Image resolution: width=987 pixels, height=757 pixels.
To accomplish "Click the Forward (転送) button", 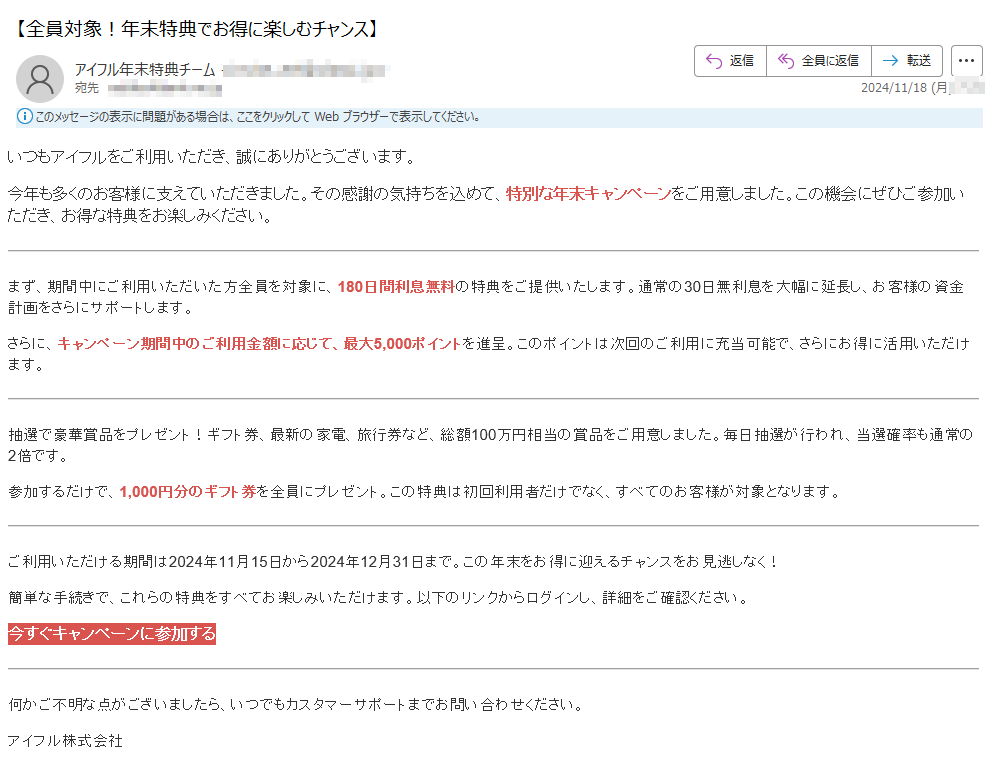I will 906,60.
